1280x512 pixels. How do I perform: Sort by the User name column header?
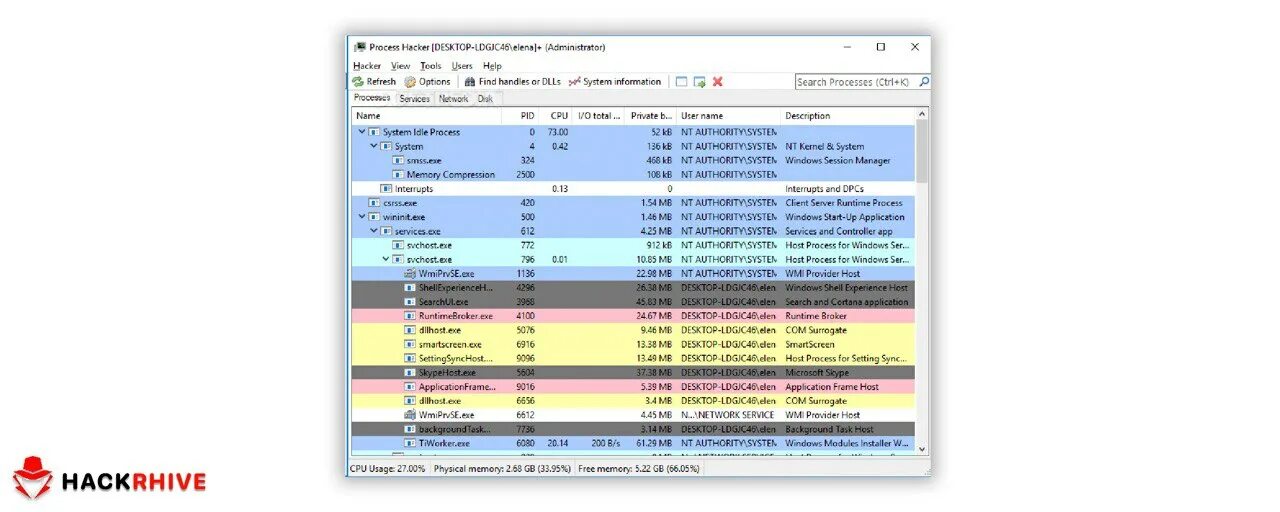[729, 116]
